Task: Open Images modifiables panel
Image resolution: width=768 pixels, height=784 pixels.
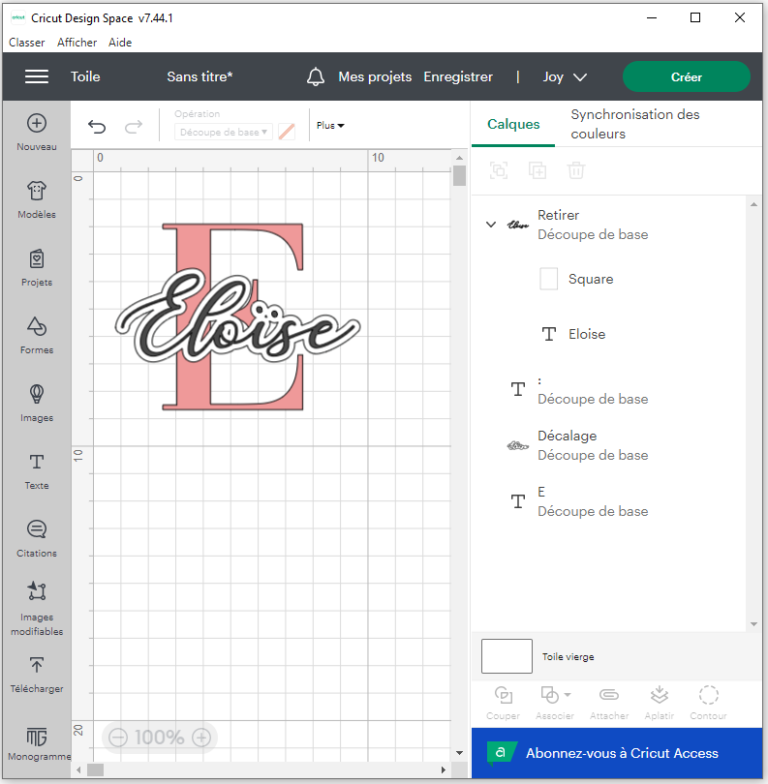Action: point(36,608)
